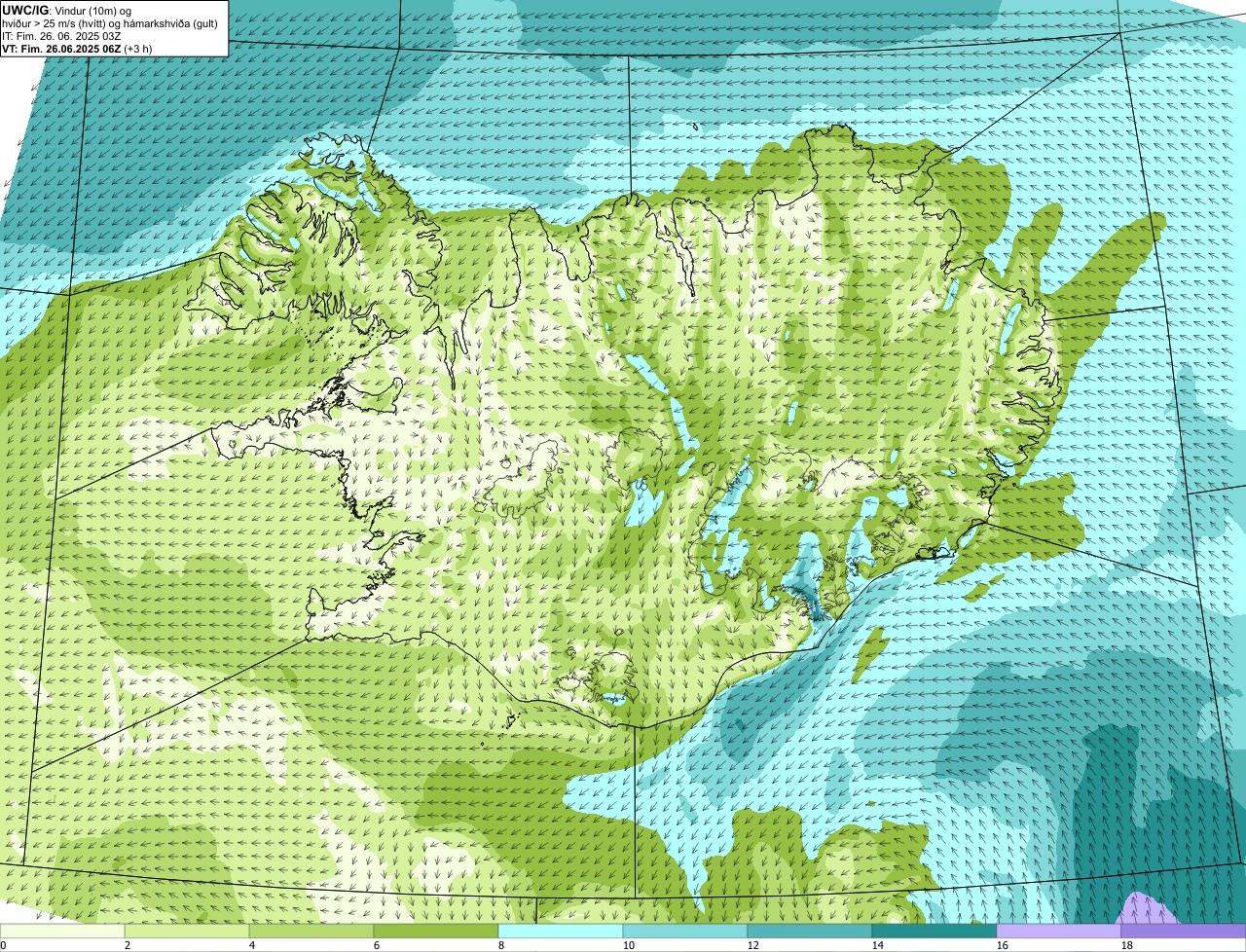
Task: Click the "18" label on the wind scale
Action: 1127,945
